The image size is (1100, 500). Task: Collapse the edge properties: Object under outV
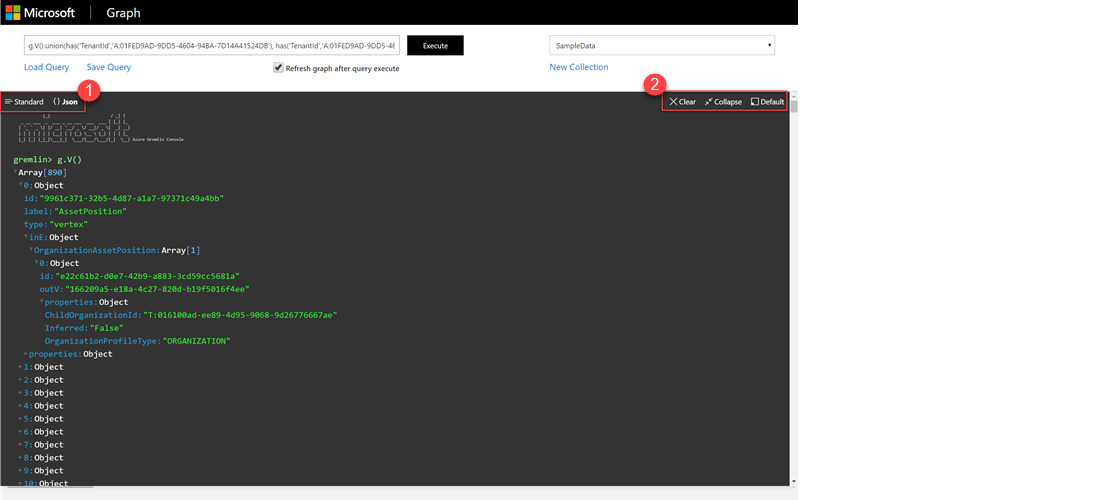tap(41, 302)
